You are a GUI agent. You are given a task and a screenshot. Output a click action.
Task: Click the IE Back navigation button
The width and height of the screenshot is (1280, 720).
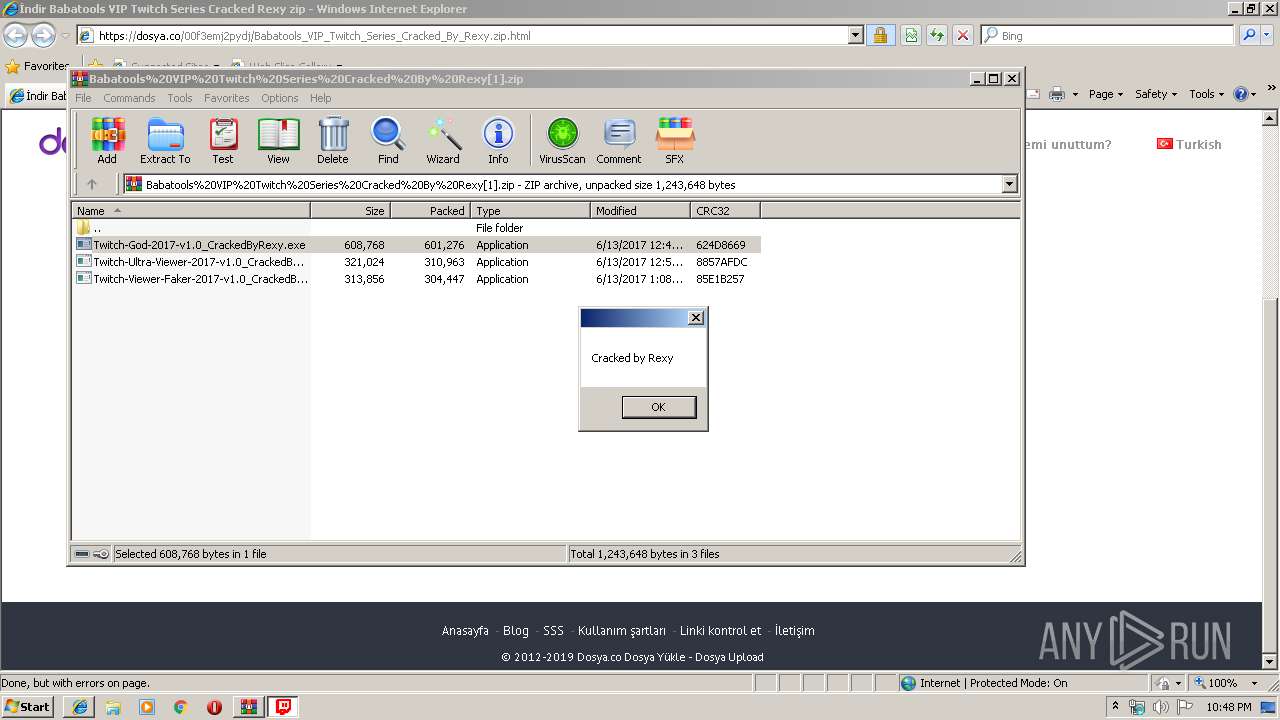coord(15,36)
